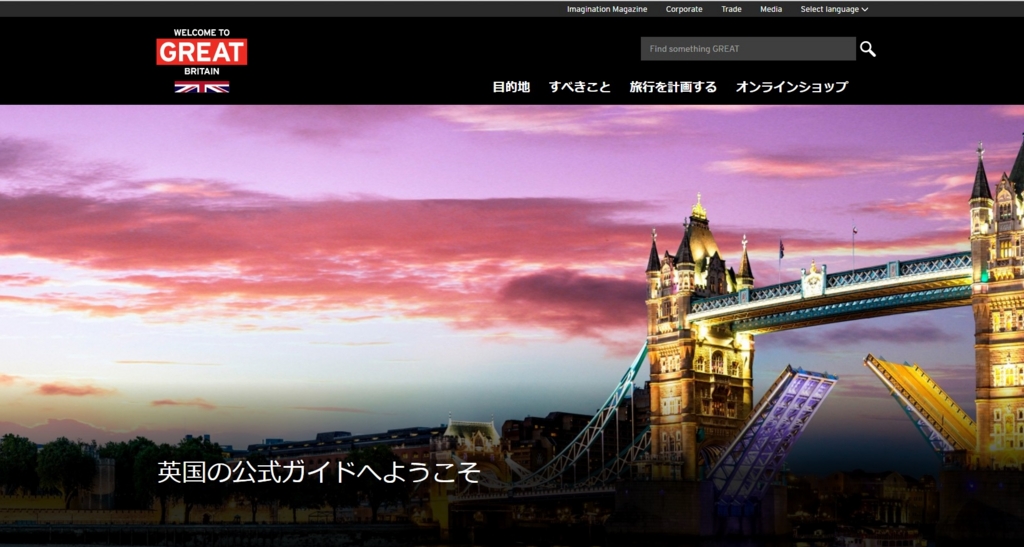Open the Select language menu label
1024x547 pixels.
829,9
